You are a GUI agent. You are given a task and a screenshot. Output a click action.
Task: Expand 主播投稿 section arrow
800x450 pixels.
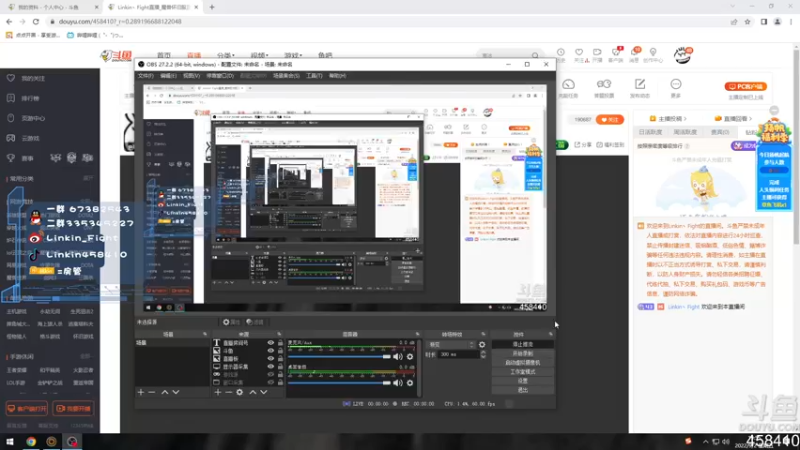(685, 118)
